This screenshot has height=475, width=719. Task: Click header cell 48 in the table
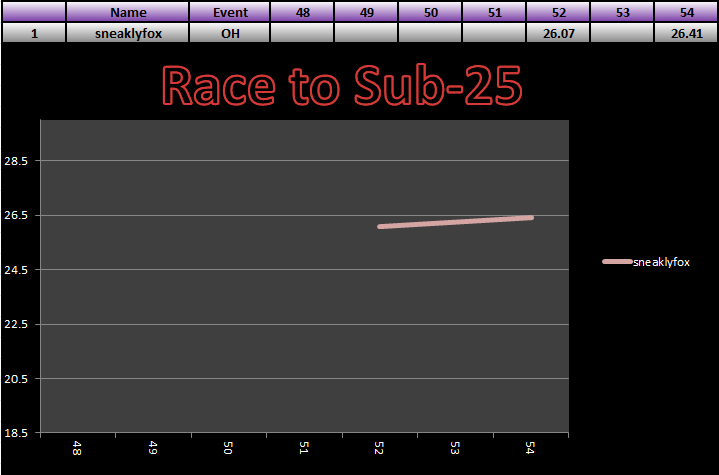(x=302, y=12)
